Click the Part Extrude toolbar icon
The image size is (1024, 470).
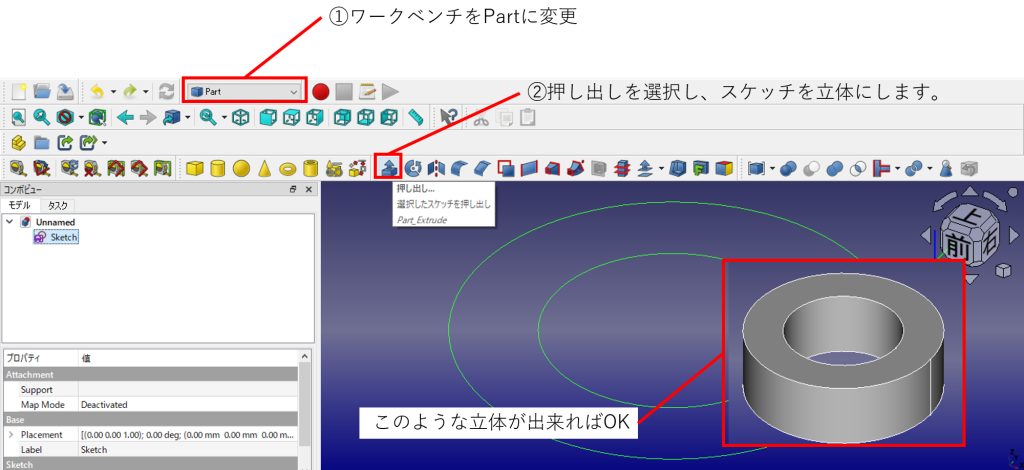click(x=389, y=168)
